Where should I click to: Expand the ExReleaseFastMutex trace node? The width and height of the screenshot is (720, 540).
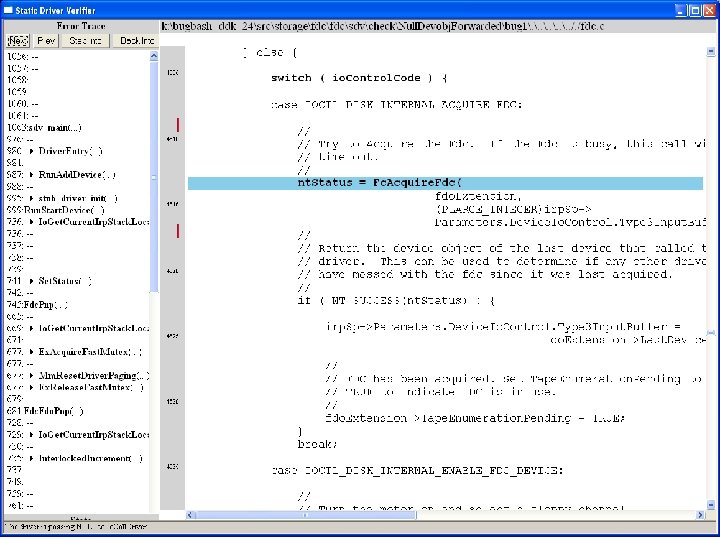pos(31,388)
